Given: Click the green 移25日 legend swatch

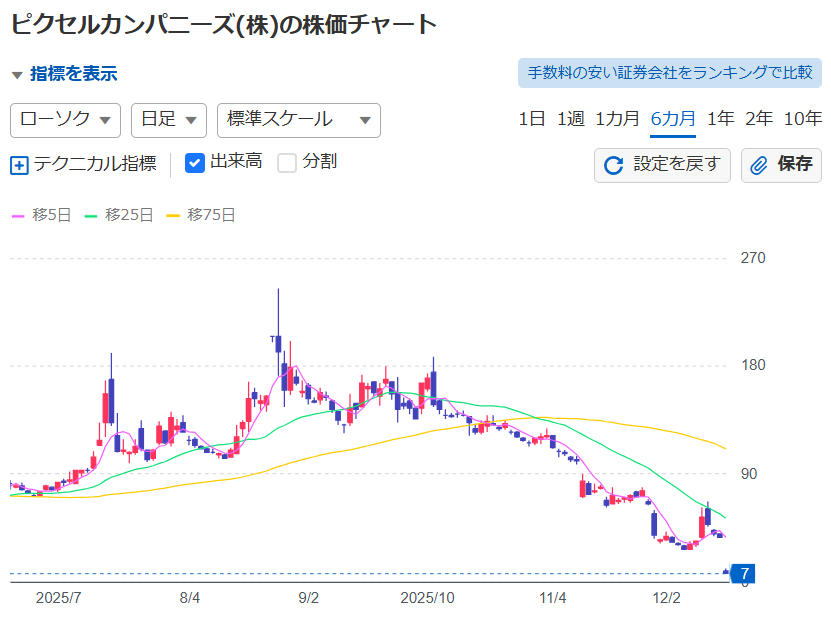Looking at the screenshot, I should (92, 215).
